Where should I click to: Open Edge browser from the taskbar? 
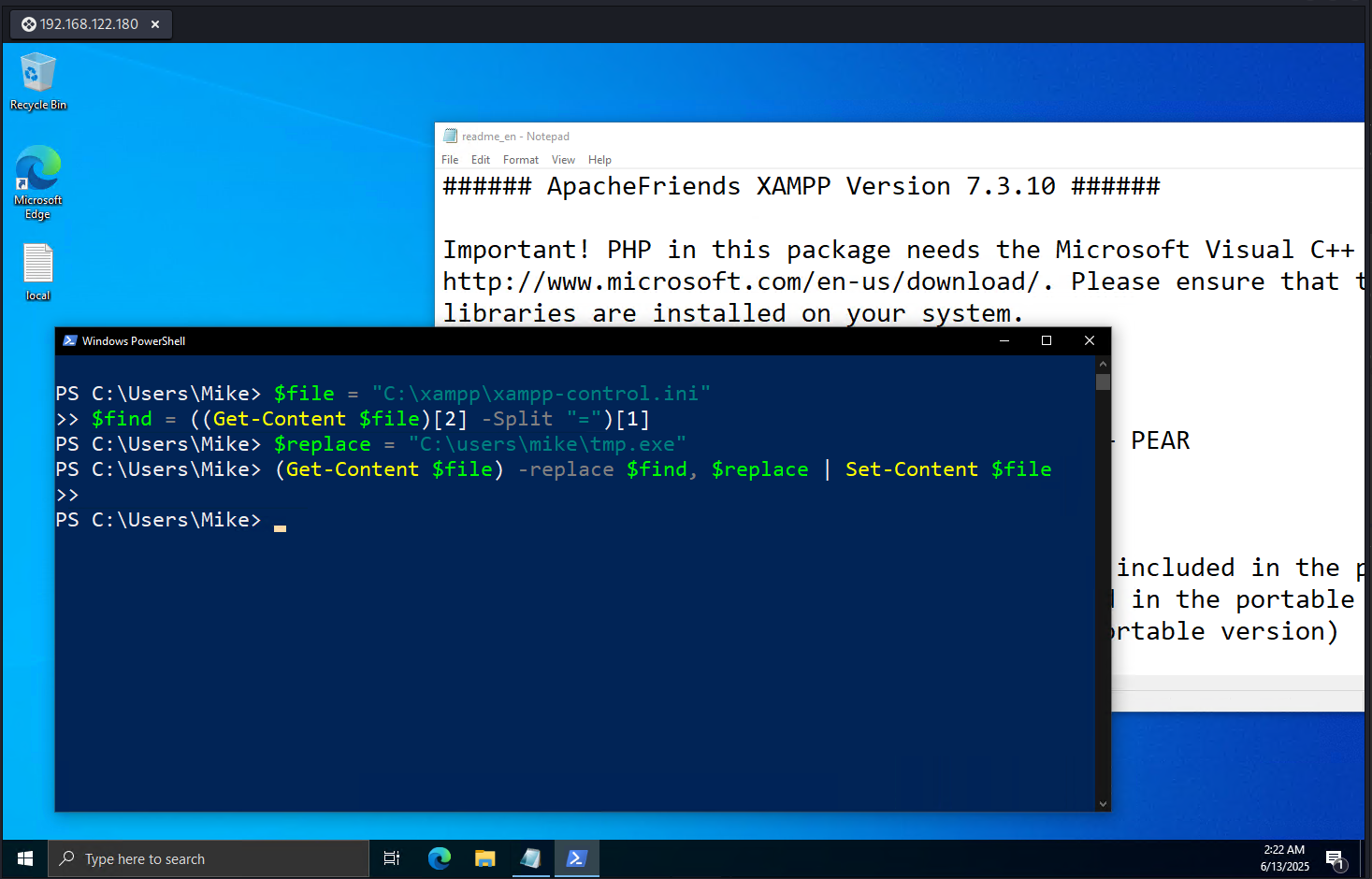[439, 858]
